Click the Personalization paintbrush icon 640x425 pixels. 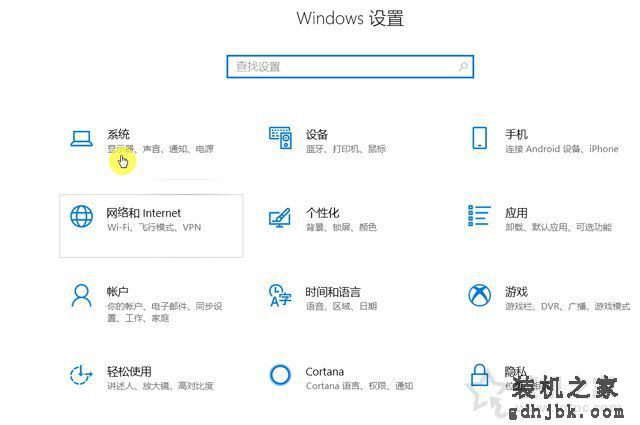280,218
